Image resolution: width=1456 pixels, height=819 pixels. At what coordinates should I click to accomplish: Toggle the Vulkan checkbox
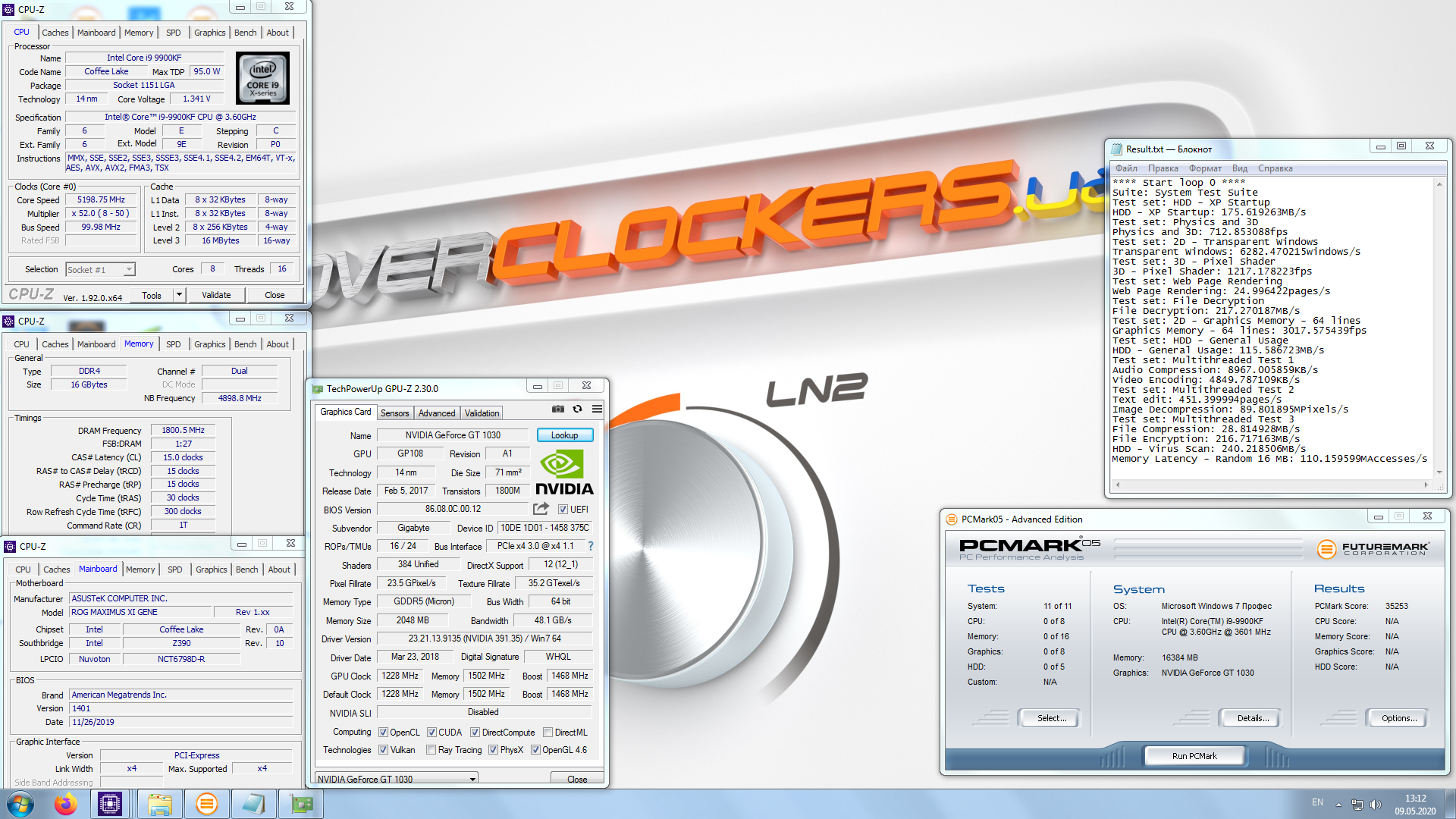pos(384,750)
